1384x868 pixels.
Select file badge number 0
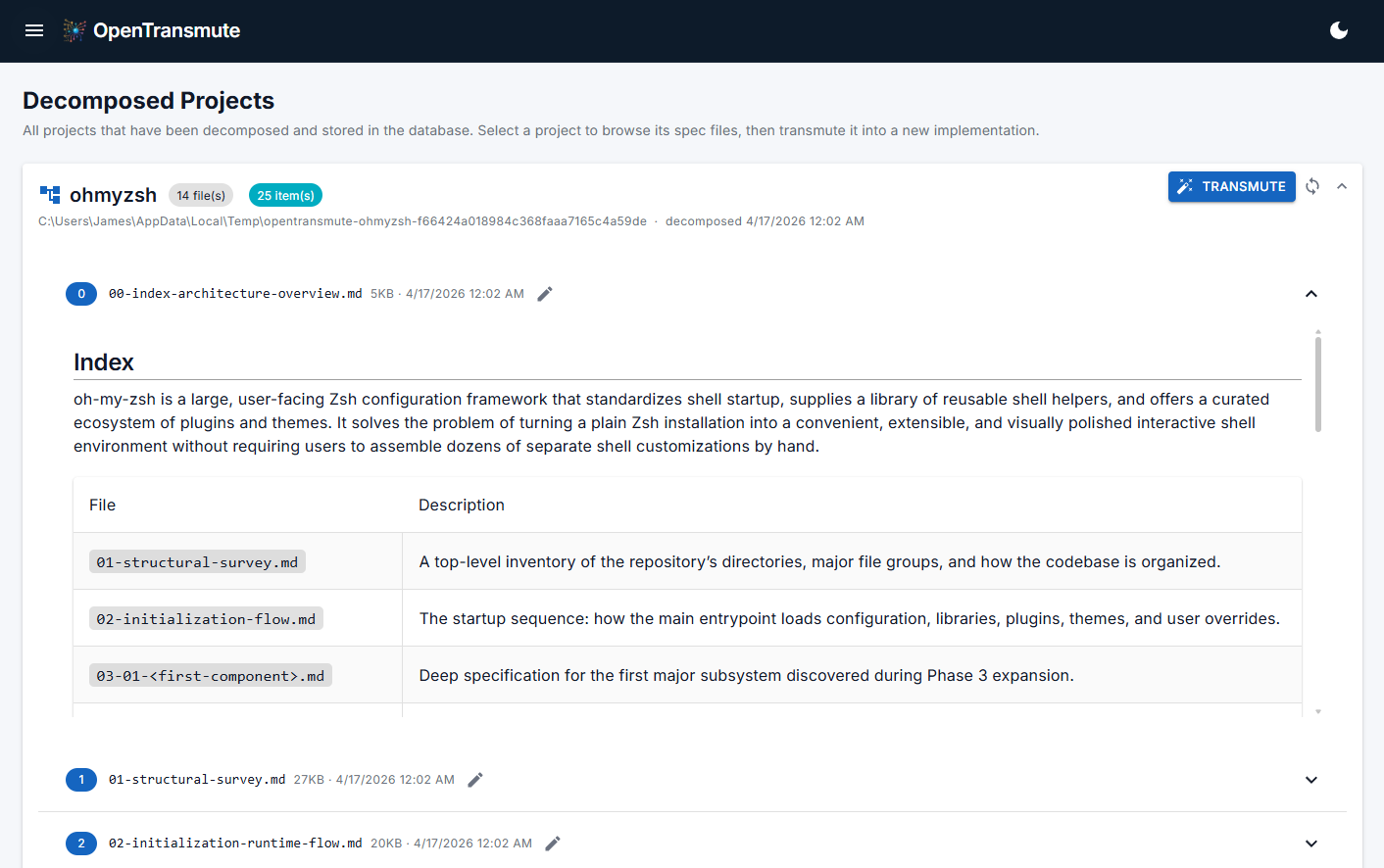(x=81, y=293)
